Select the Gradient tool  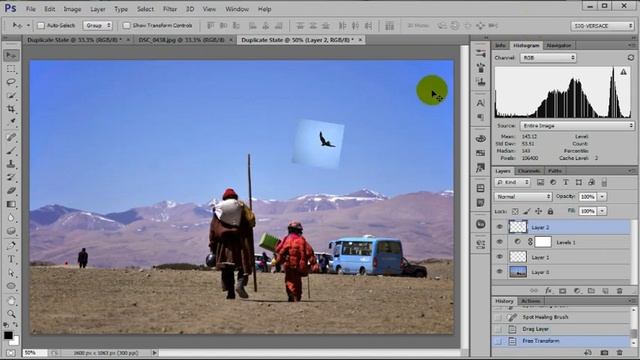point(11,204)
